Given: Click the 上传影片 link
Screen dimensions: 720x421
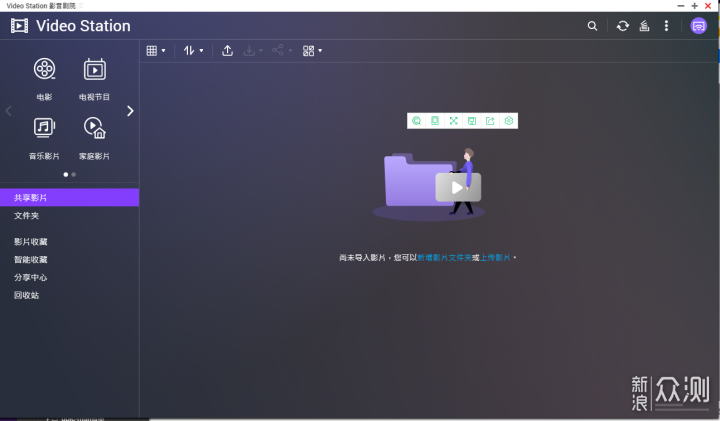Looking at the screenshot, I should [x=495, y=258].
